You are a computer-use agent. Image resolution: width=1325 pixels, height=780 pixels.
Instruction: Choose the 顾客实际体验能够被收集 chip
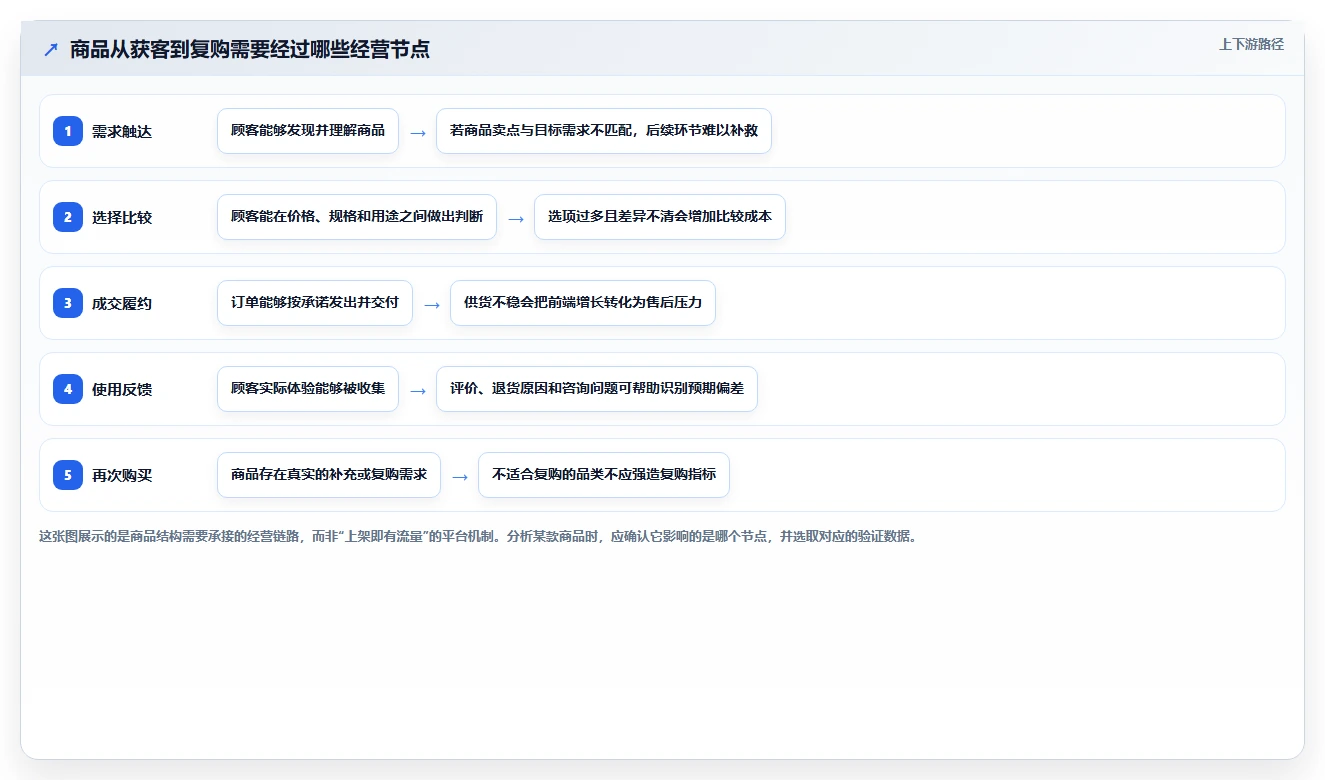coord(308,389)
